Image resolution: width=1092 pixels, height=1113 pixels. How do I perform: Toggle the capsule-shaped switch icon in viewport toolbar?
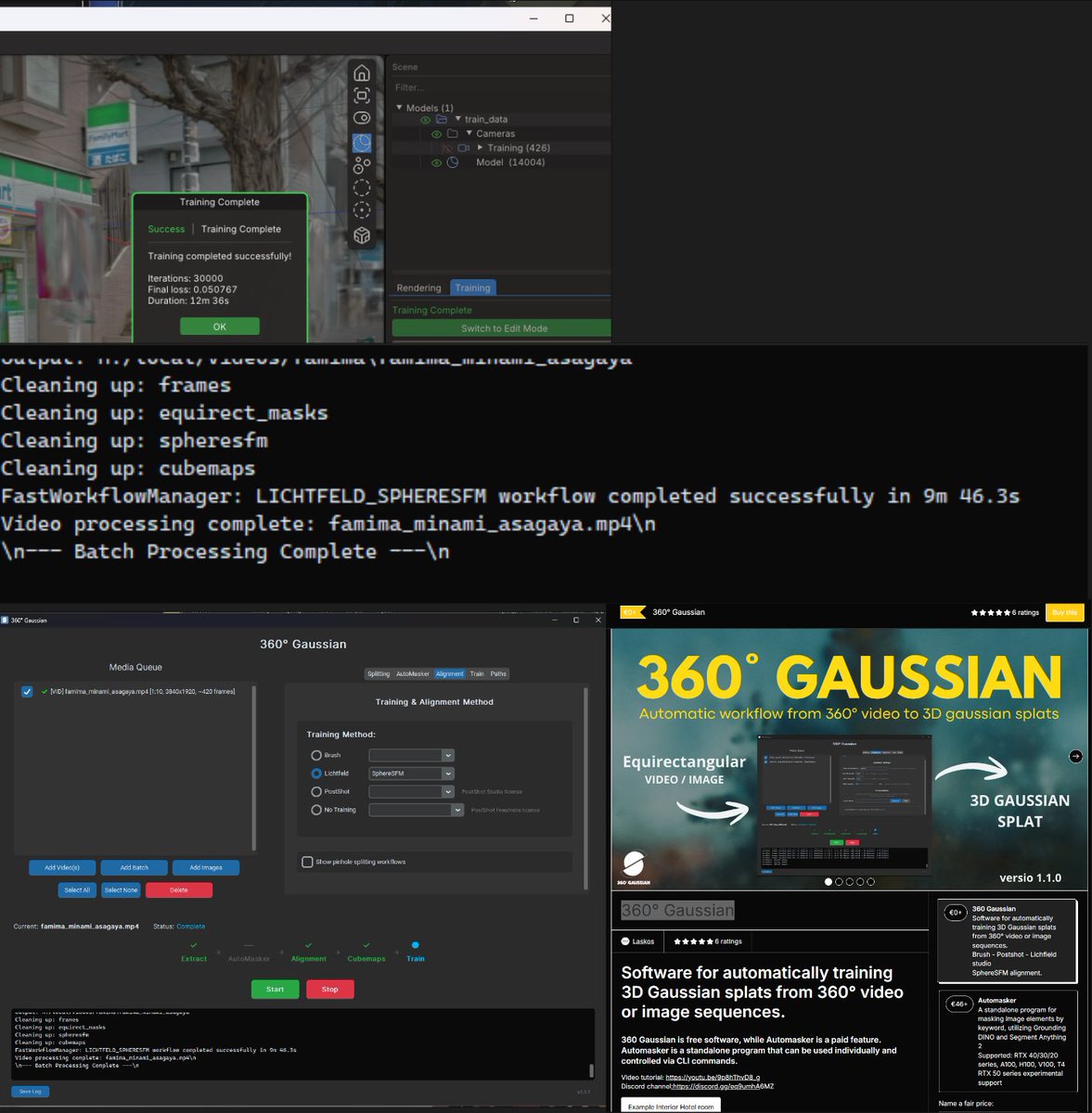(362, 118)
